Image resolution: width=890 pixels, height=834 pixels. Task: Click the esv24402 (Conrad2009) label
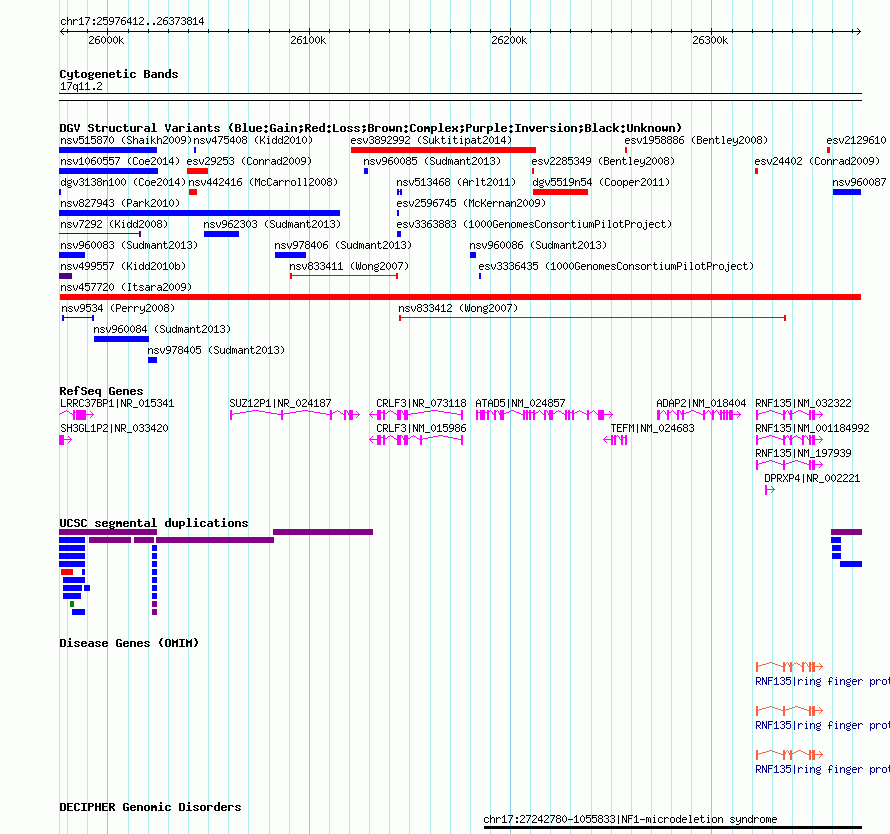pyautogui.click(x=817, y=161)
